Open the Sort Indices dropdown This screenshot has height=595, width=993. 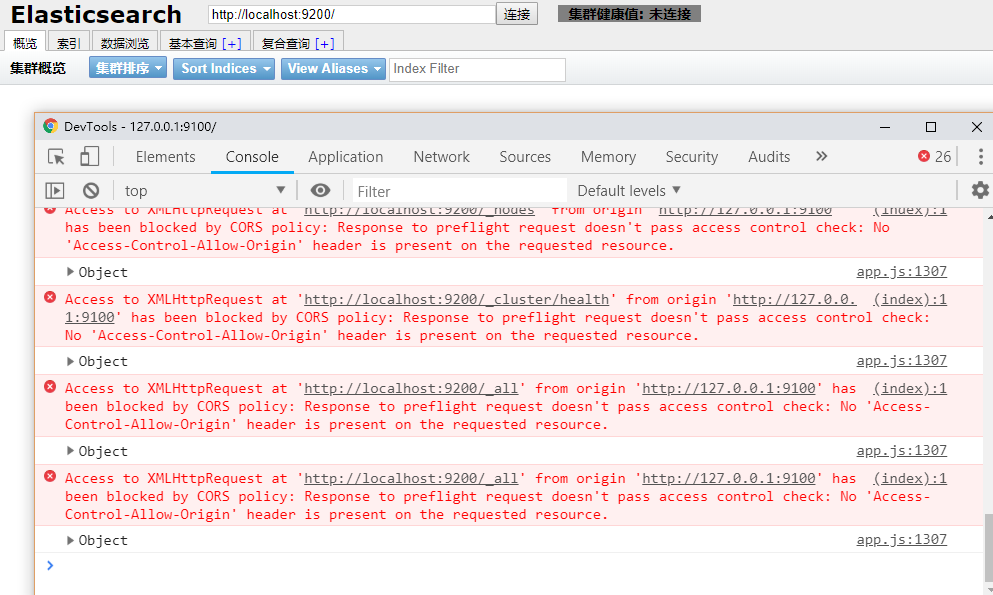coord(224,68)
